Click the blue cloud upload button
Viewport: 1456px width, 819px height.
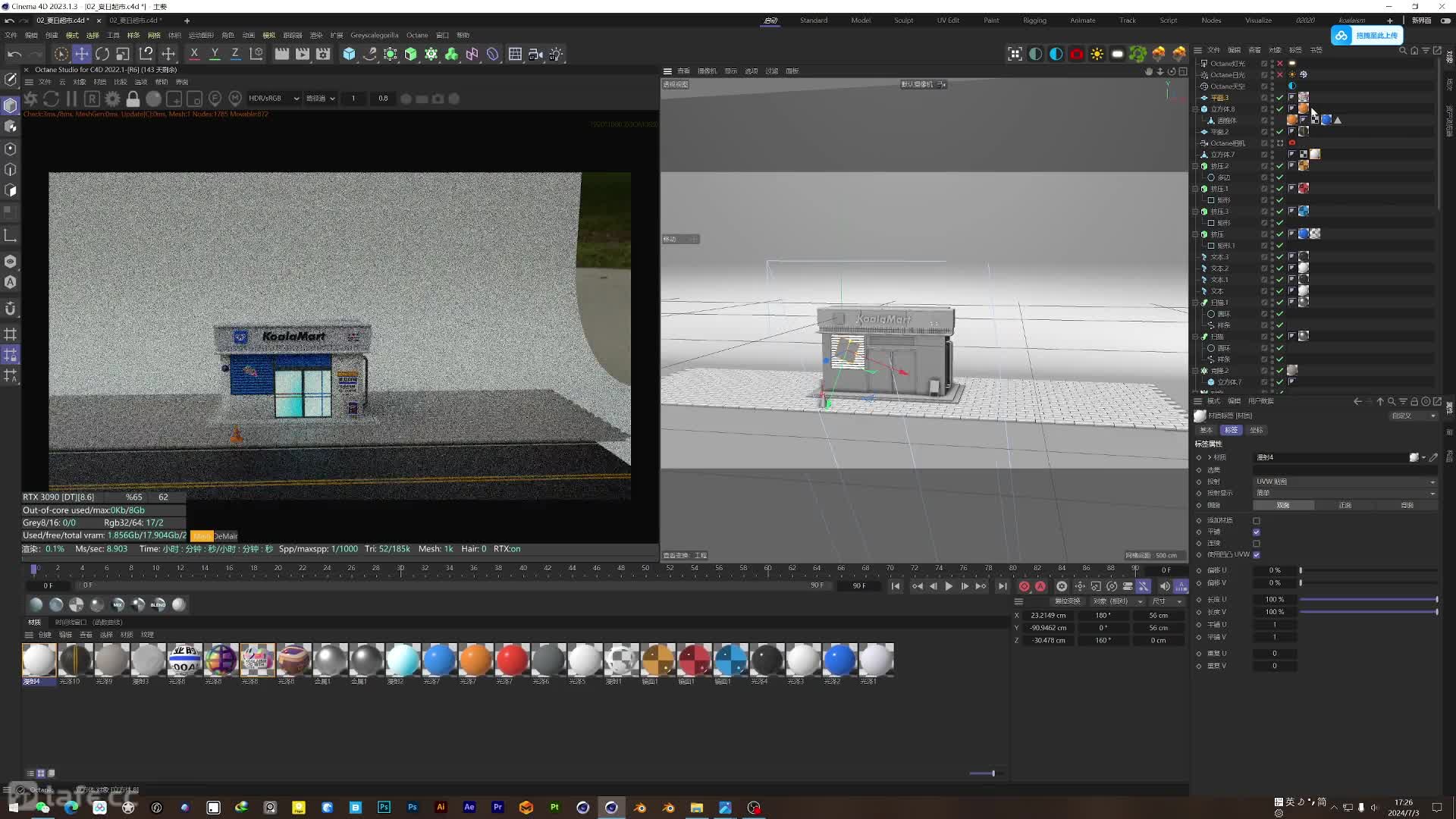[1367, 36]
